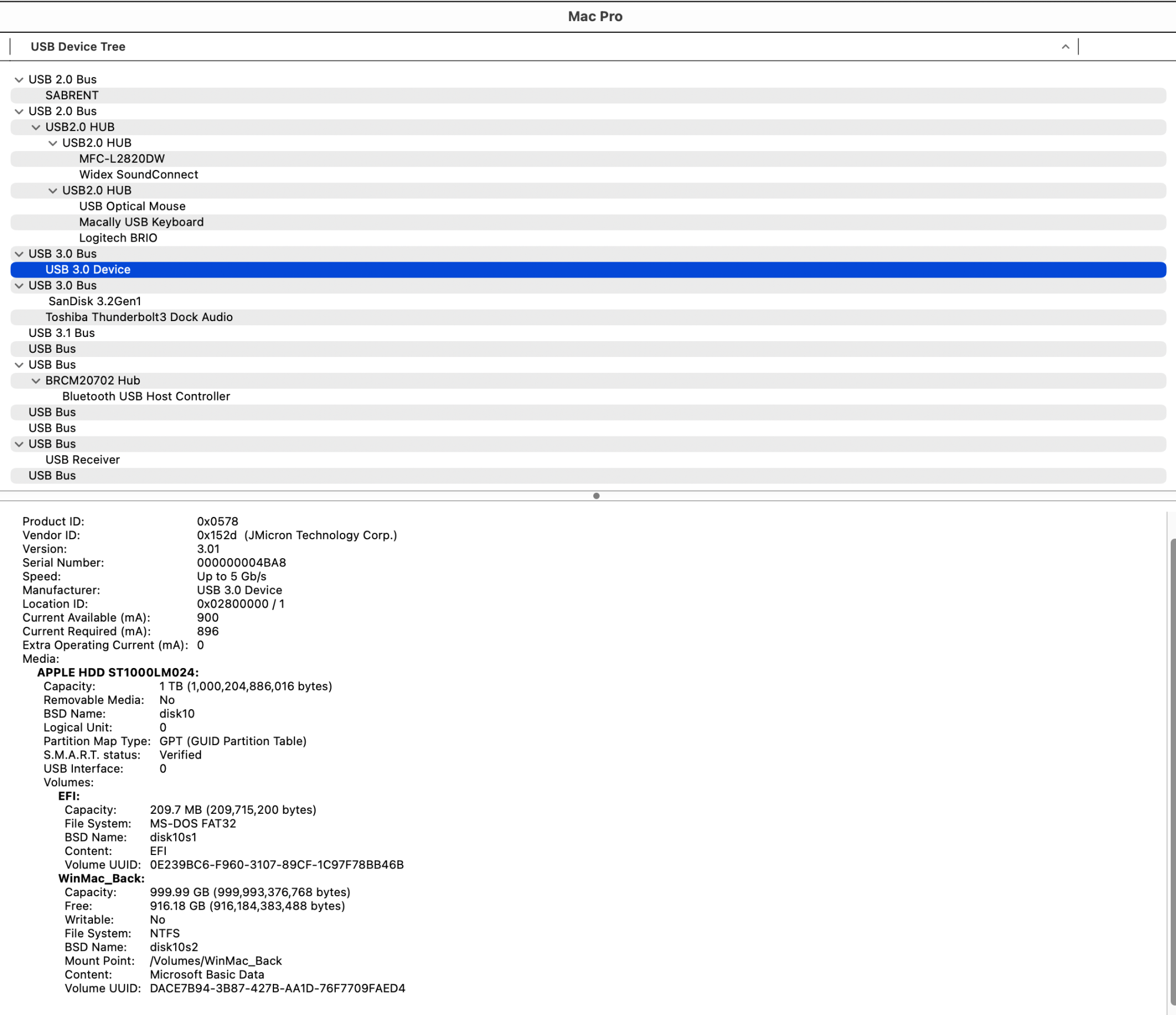
Task: Collapse the USB 3.0 Bus above SanDisk
Action: coord(19,286)
